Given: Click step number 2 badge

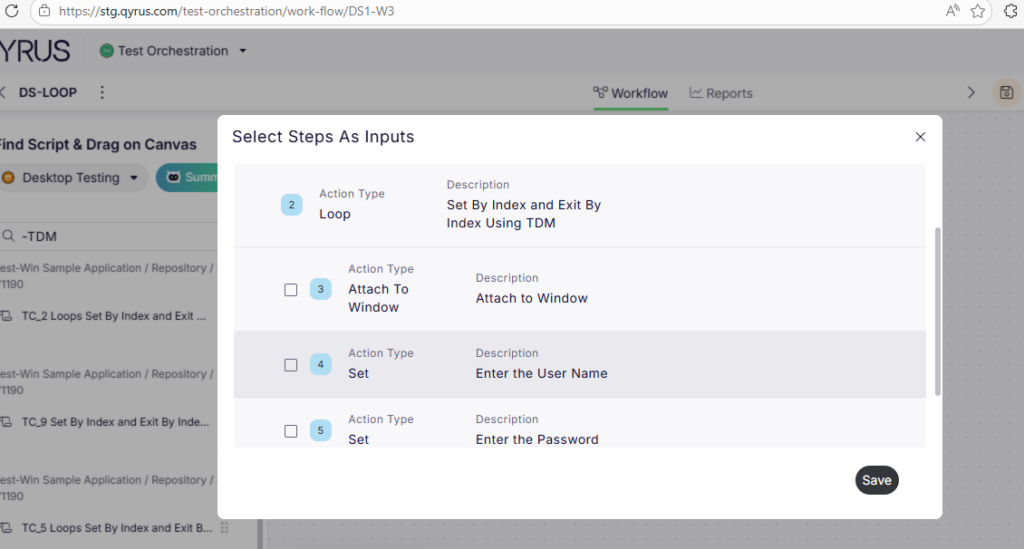Looking at the screenshot, I should (291, 205).
